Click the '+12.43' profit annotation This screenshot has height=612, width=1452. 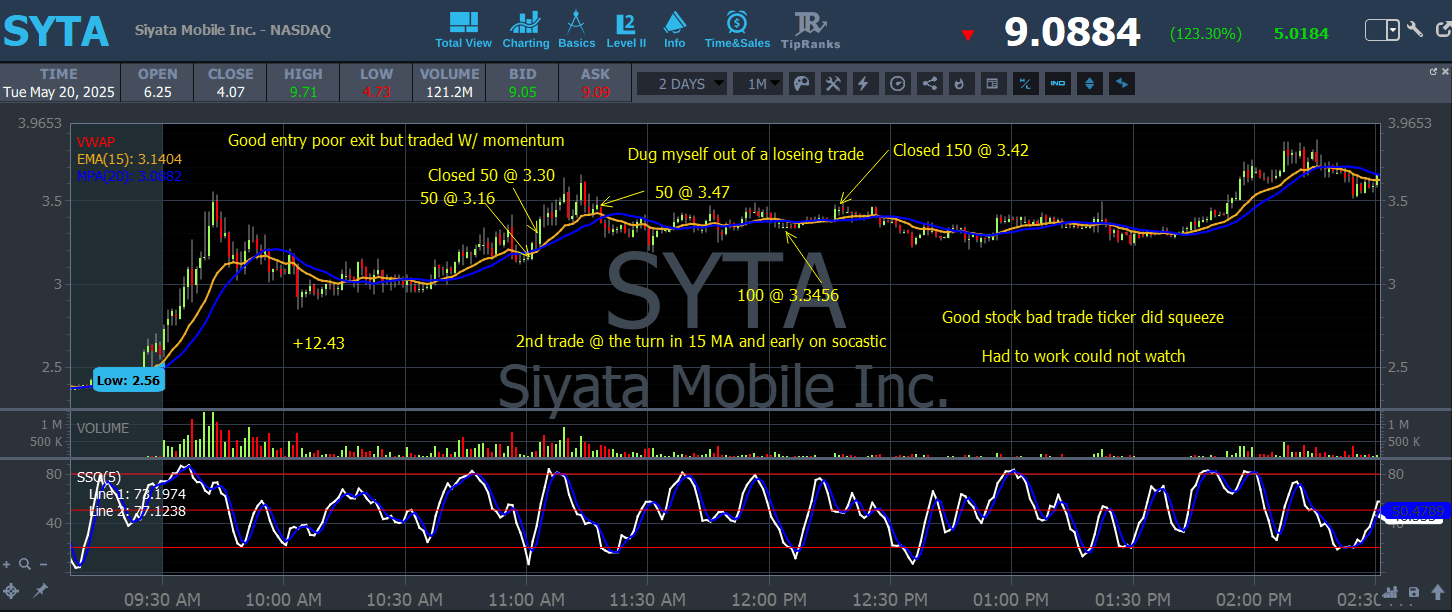[317, 343]
